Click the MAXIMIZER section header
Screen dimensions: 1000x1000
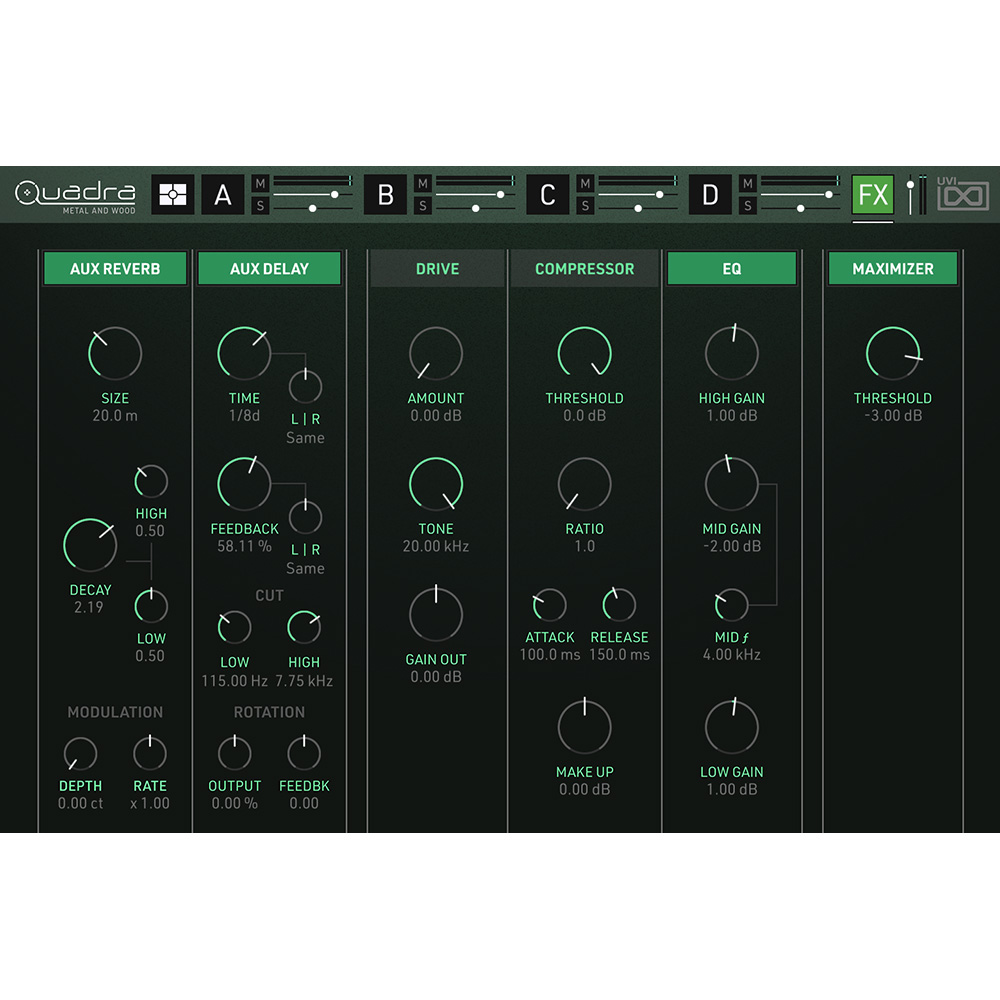(892, 268)
